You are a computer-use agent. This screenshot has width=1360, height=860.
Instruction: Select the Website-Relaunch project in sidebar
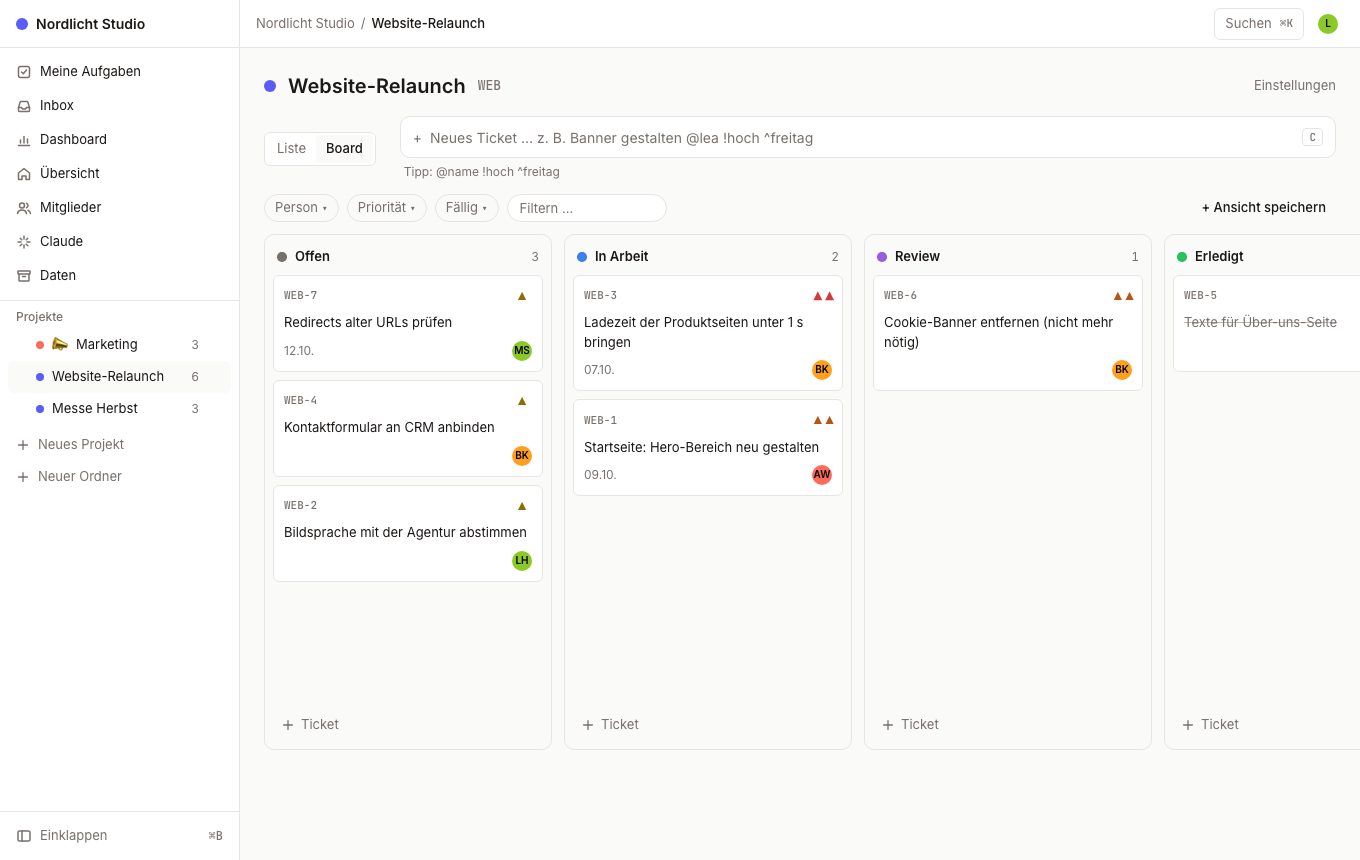120,376
